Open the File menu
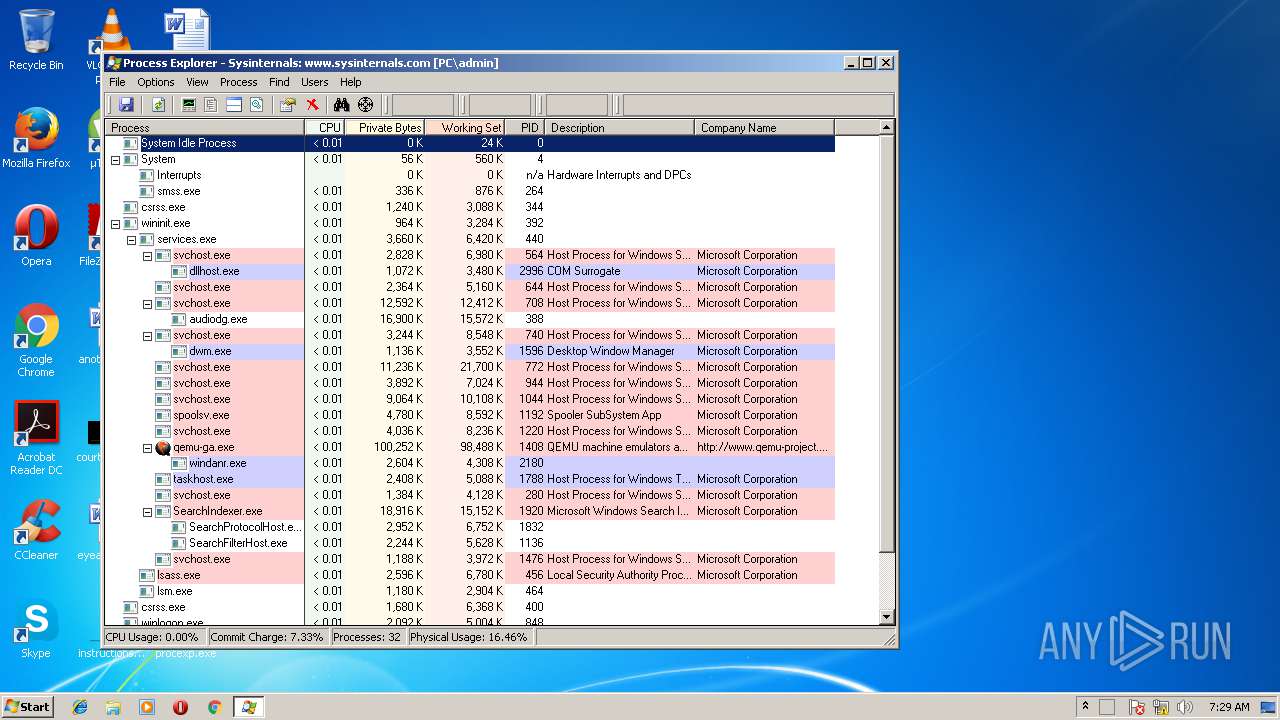Image resolution: width=1280 pixels, height=720 pixels. pyautogui.click(x=117, y=82)
